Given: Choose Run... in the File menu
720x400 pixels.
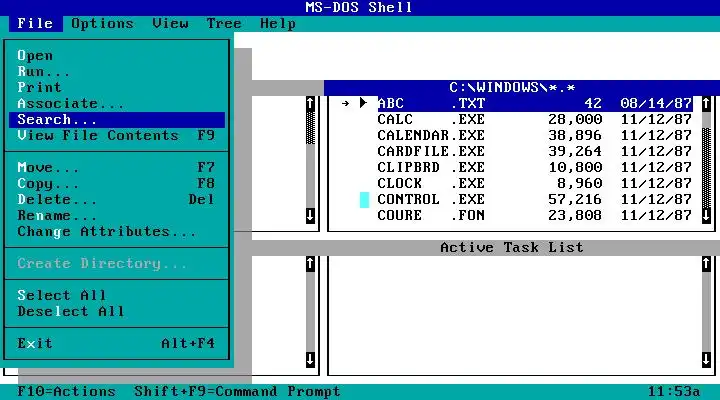Looking at the screenshot, I should 117,72.
